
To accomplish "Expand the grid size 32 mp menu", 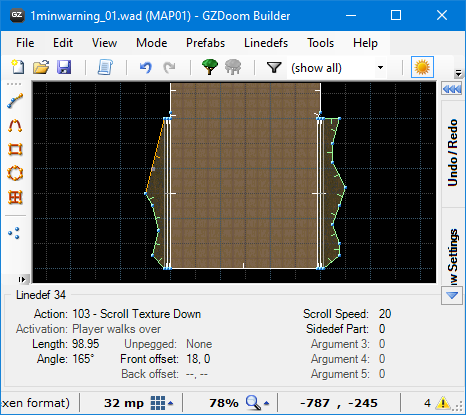I will (x=170, y=403).
